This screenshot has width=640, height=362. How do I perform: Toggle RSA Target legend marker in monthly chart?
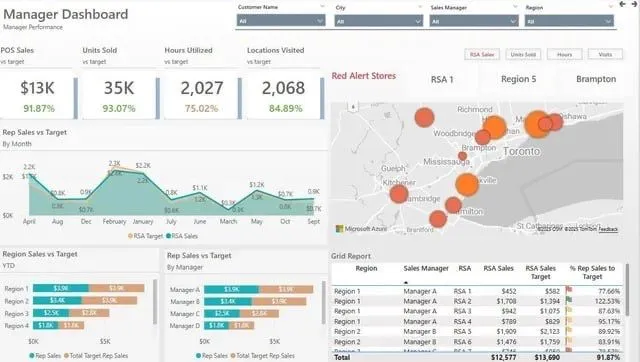130,236
